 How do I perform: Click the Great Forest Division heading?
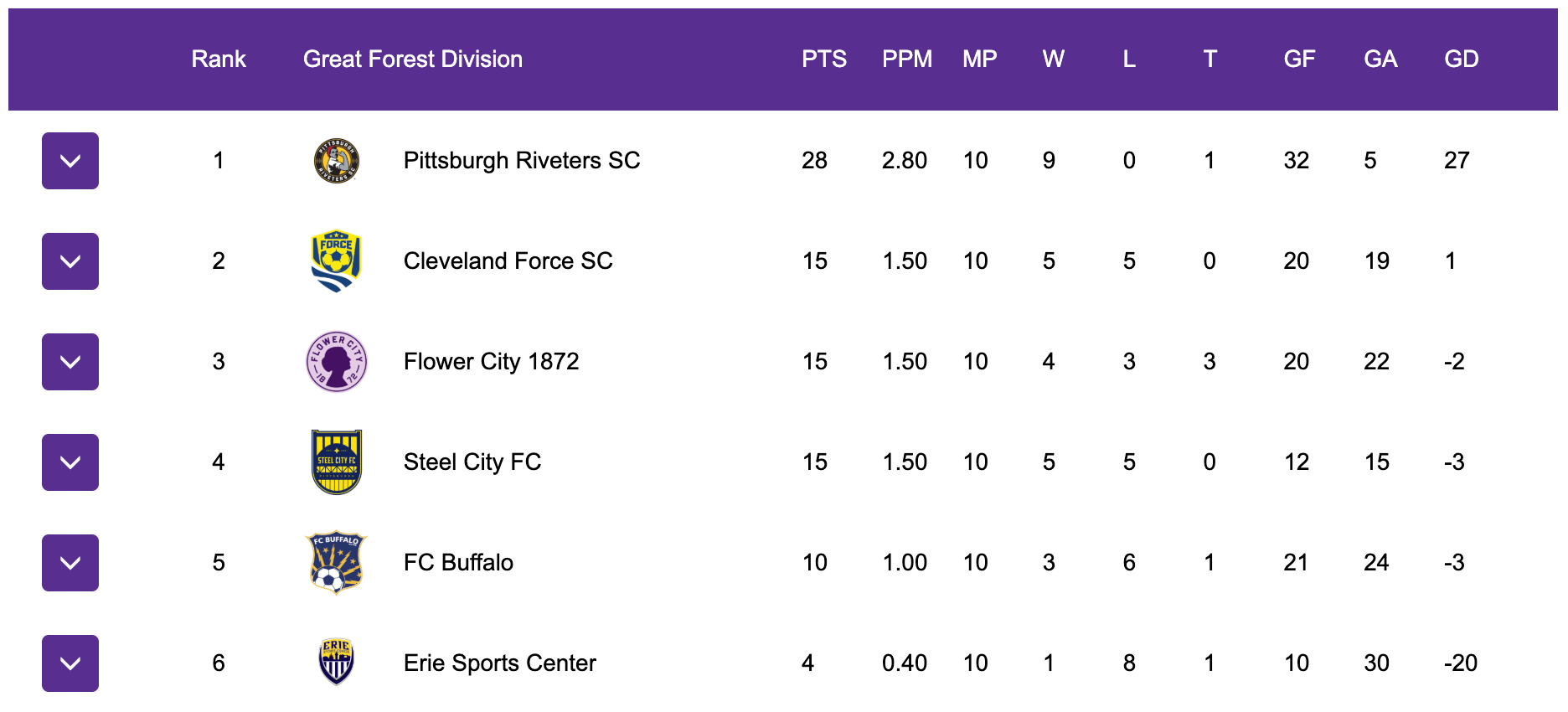point(413,59)
